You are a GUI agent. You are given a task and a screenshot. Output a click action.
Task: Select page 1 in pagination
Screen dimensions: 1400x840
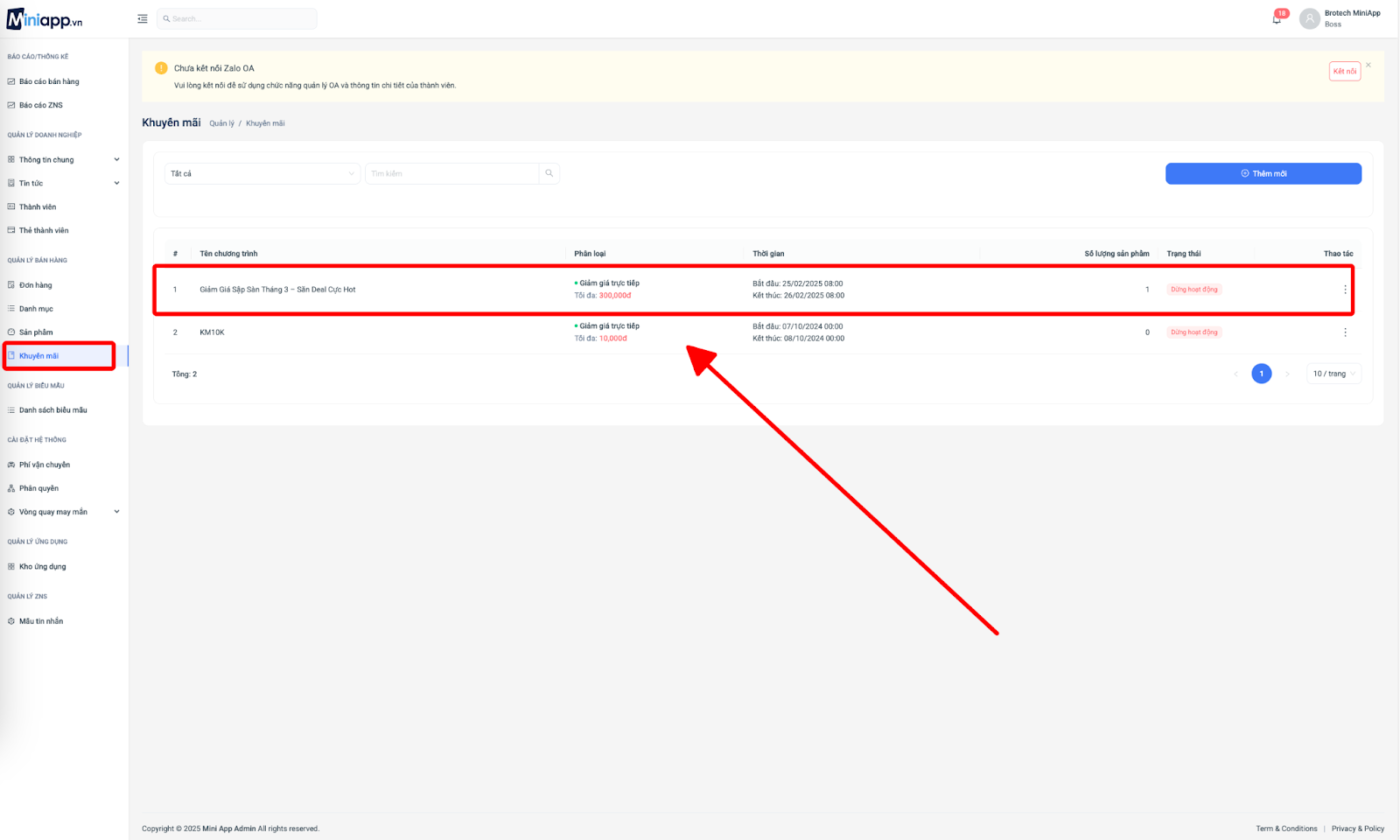pos(1261,374)
